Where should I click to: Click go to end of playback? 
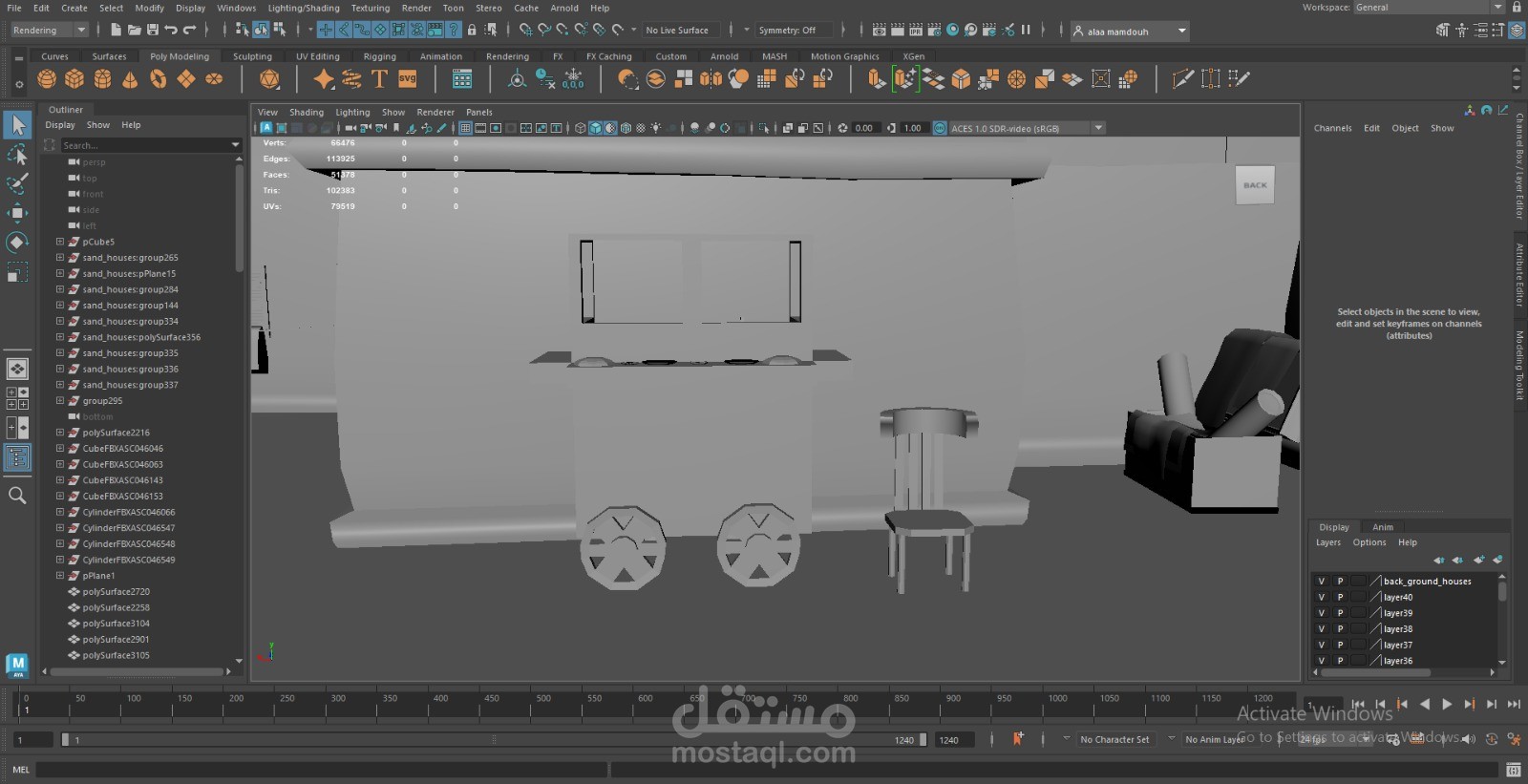1514,704
